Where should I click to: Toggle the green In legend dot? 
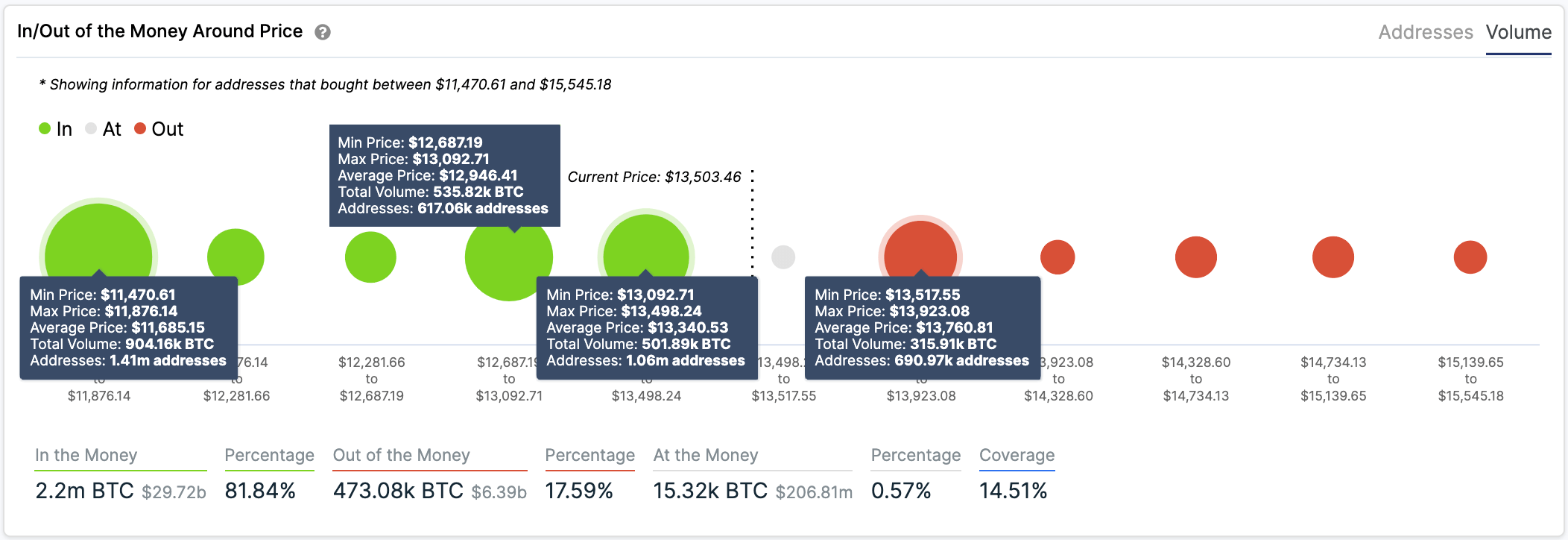point(45,128)
